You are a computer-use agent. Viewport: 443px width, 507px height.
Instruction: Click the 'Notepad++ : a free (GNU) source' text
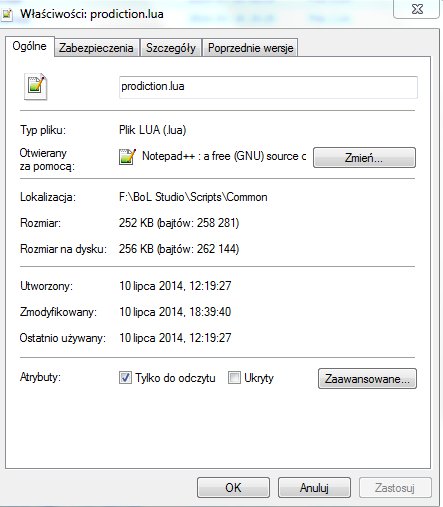pyautogui.click(x=224, y=156)
